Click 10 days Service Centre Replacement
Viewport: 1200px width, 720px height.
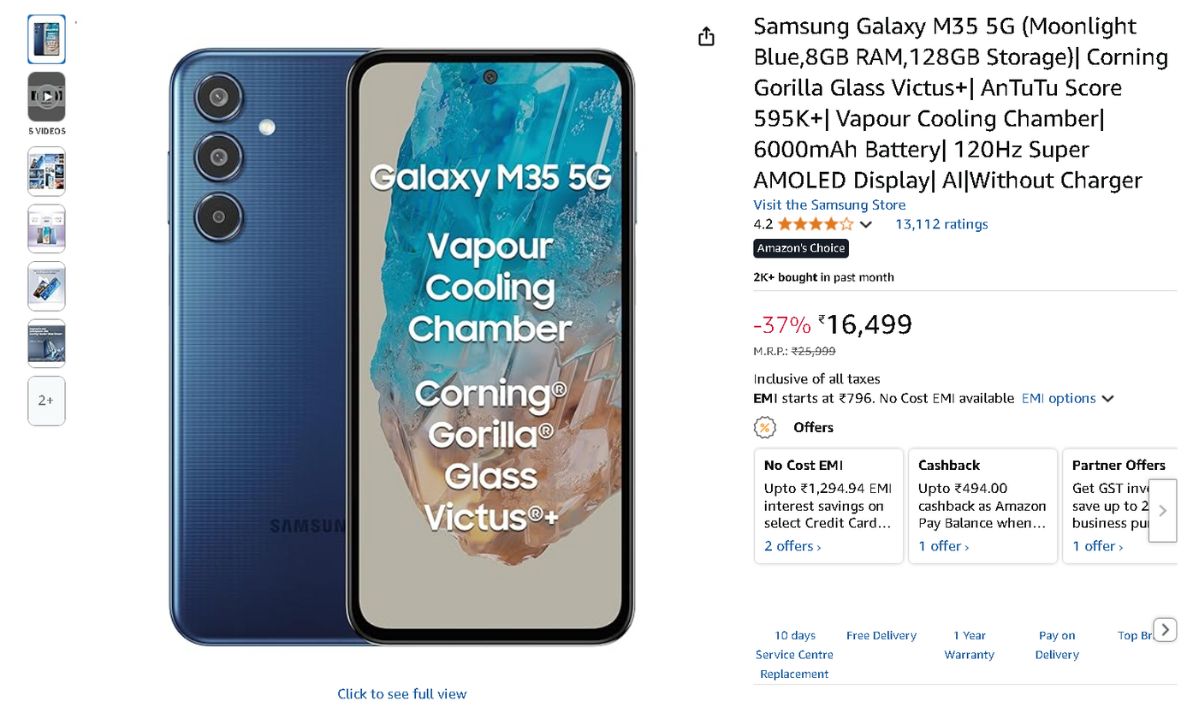click(x=794, y=654)
